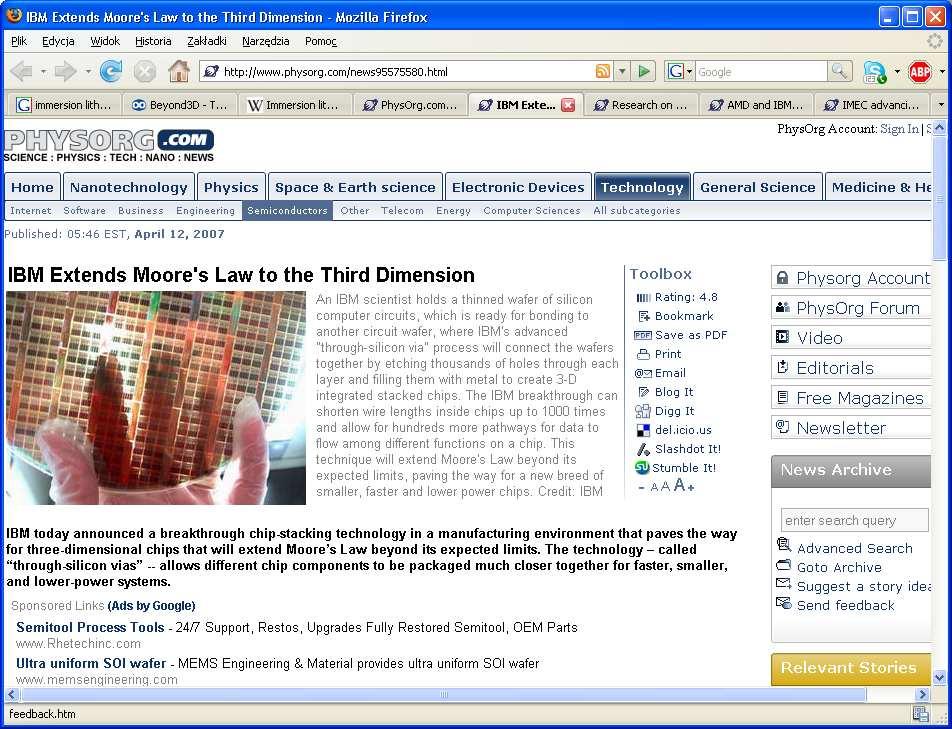Open the Zakładki menu
The width and height of the screenshot is (952, 729).
(207, 41)
